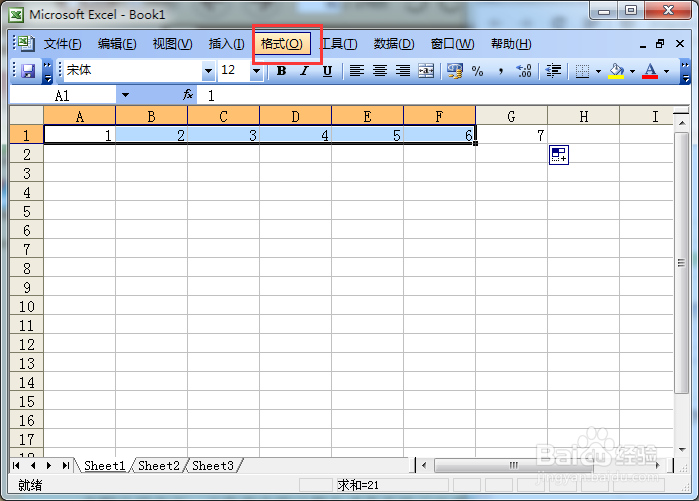Close the workbook window X

[680, 44]
